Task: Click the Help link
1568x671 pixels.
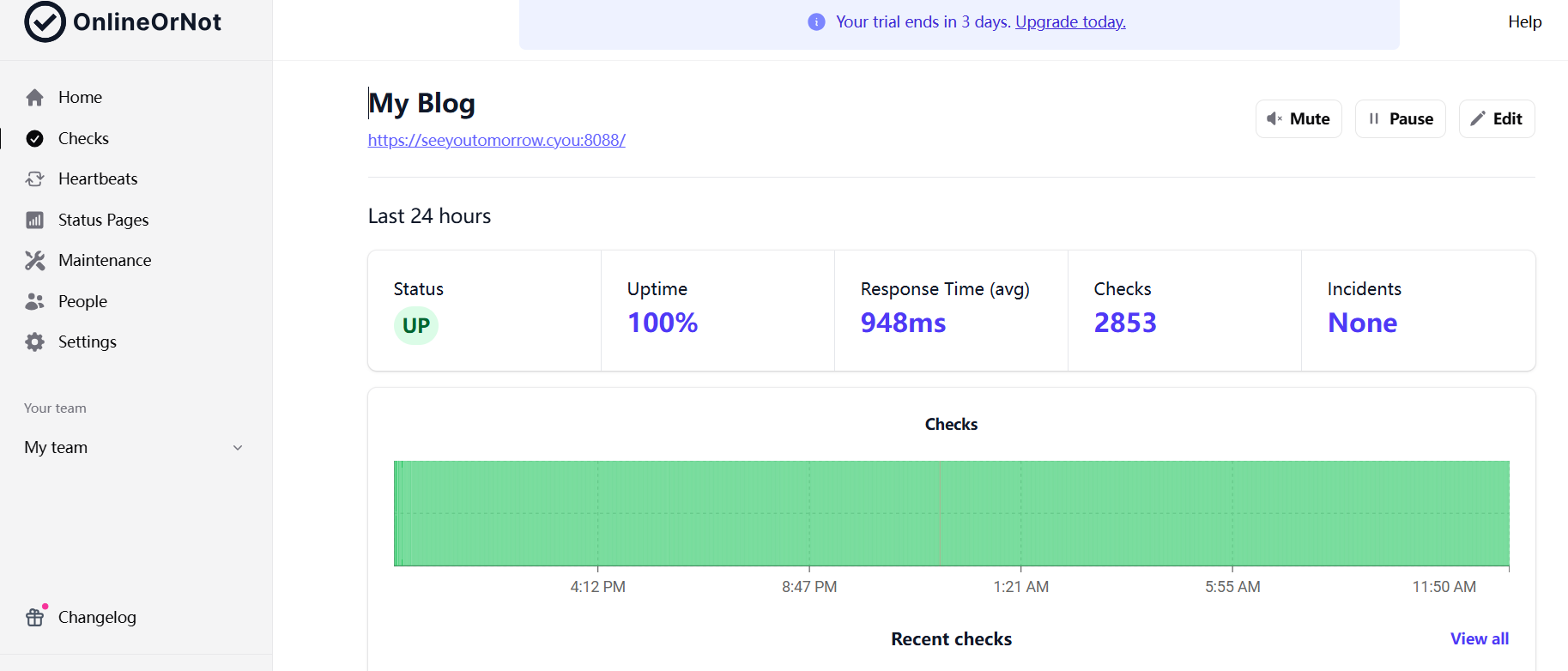Action: 1524,22
